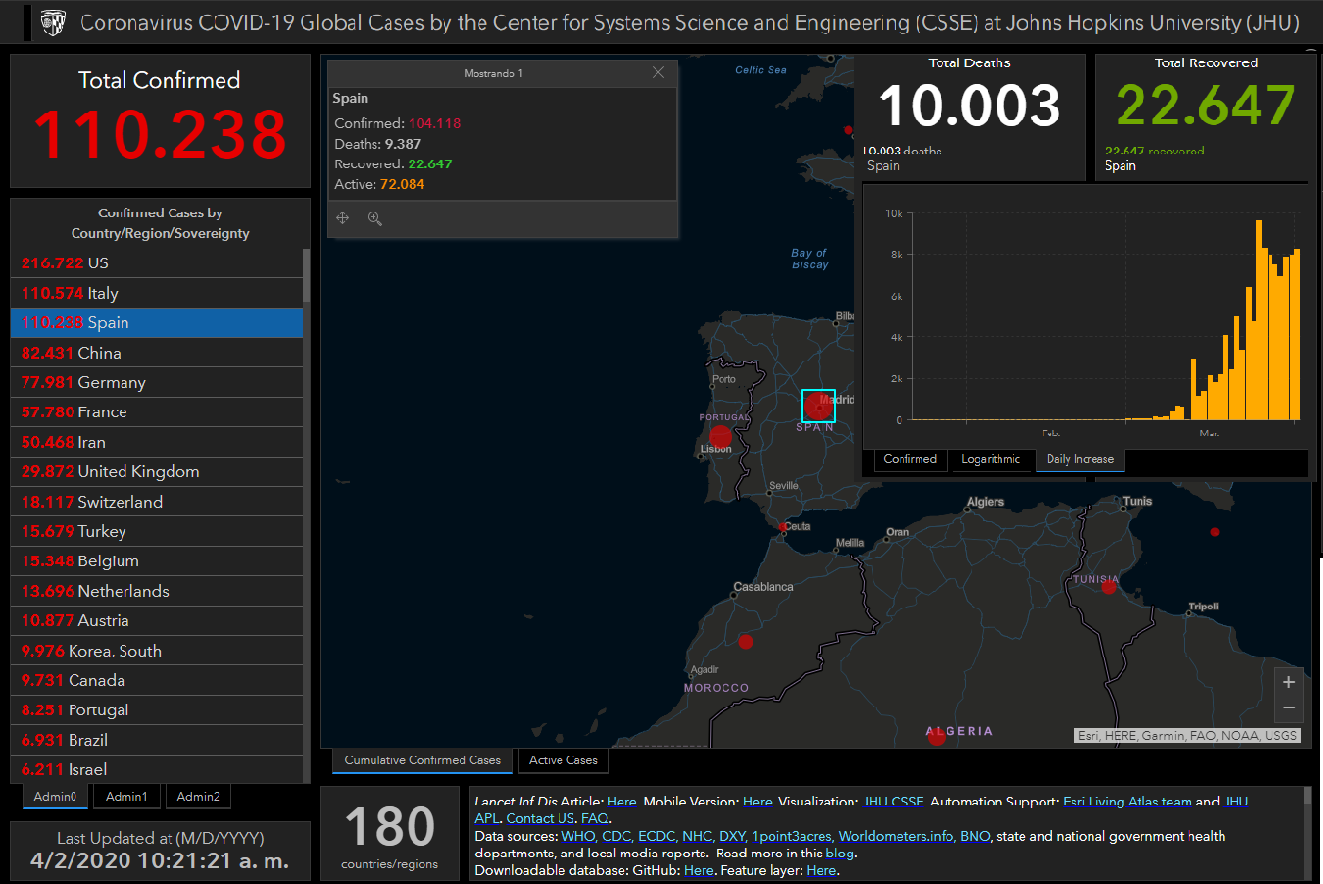
Task: Select Netherlands in the country list
Action: 157,591
